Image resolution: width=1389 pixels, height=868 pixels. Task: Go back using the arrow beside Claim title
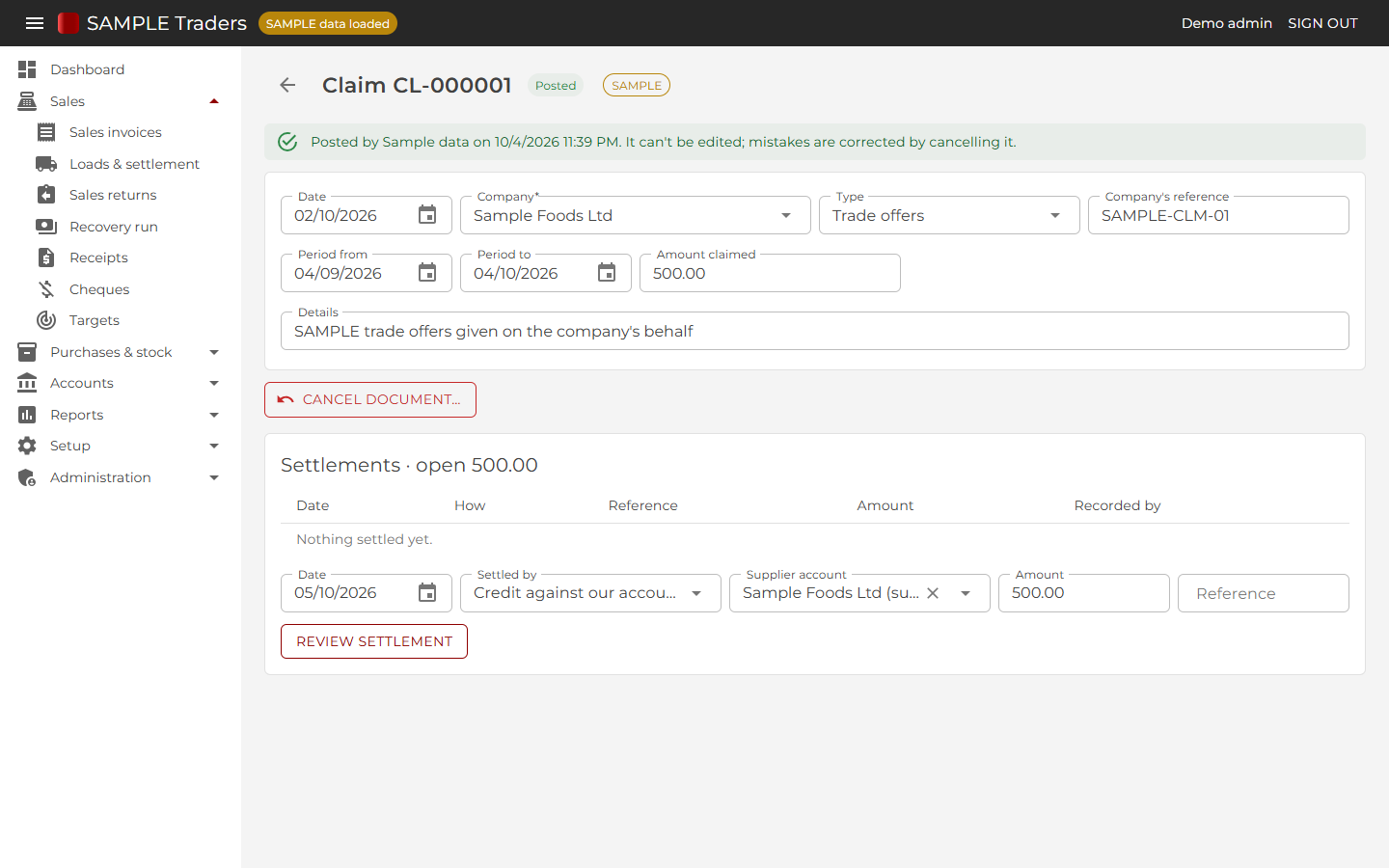click(287, 85)
